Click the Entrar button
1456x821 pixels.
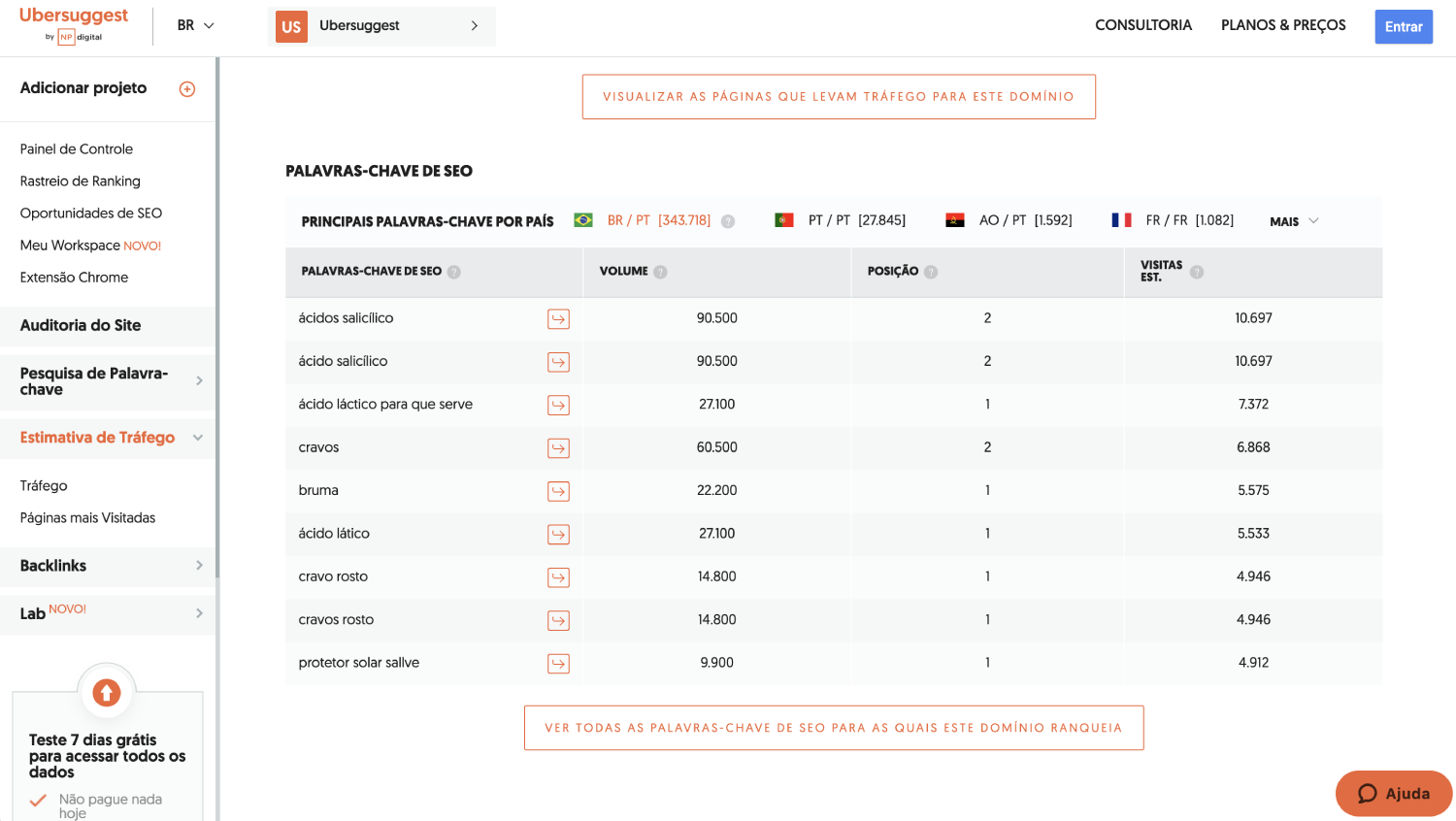[x=1404, y=26]
